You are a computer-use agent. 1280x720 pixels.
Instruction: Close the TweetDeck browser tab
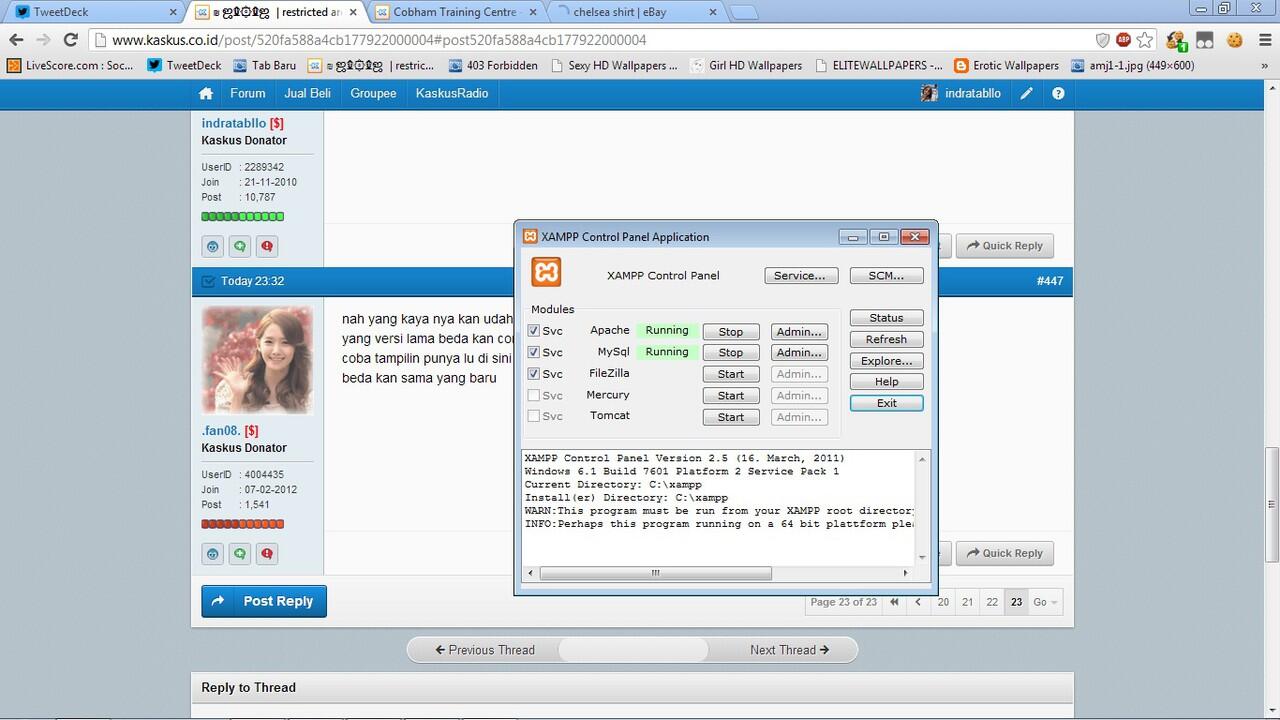coord(172,13)
